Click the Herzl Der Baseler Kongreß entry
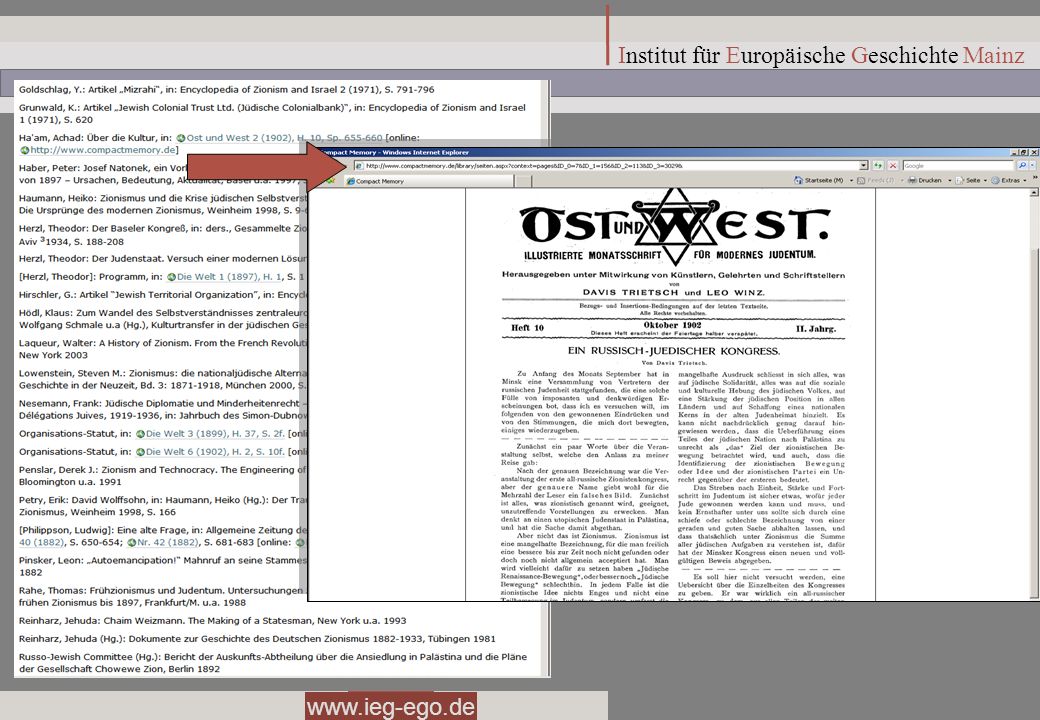This screenshot has height=720, width=1040. tap(162, 235)
